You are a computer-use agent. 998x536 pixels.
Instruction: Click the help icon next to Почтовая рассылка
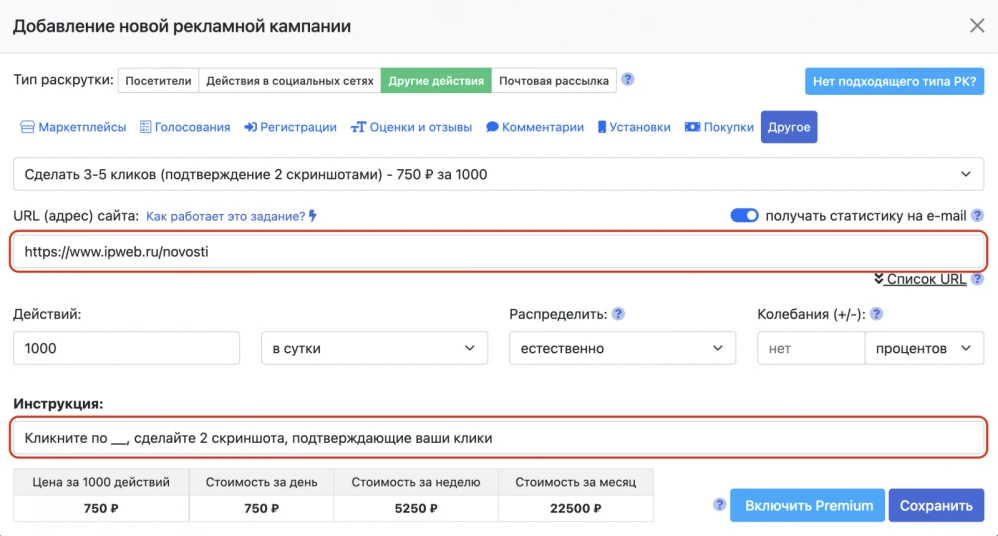(x=628, y=80)
